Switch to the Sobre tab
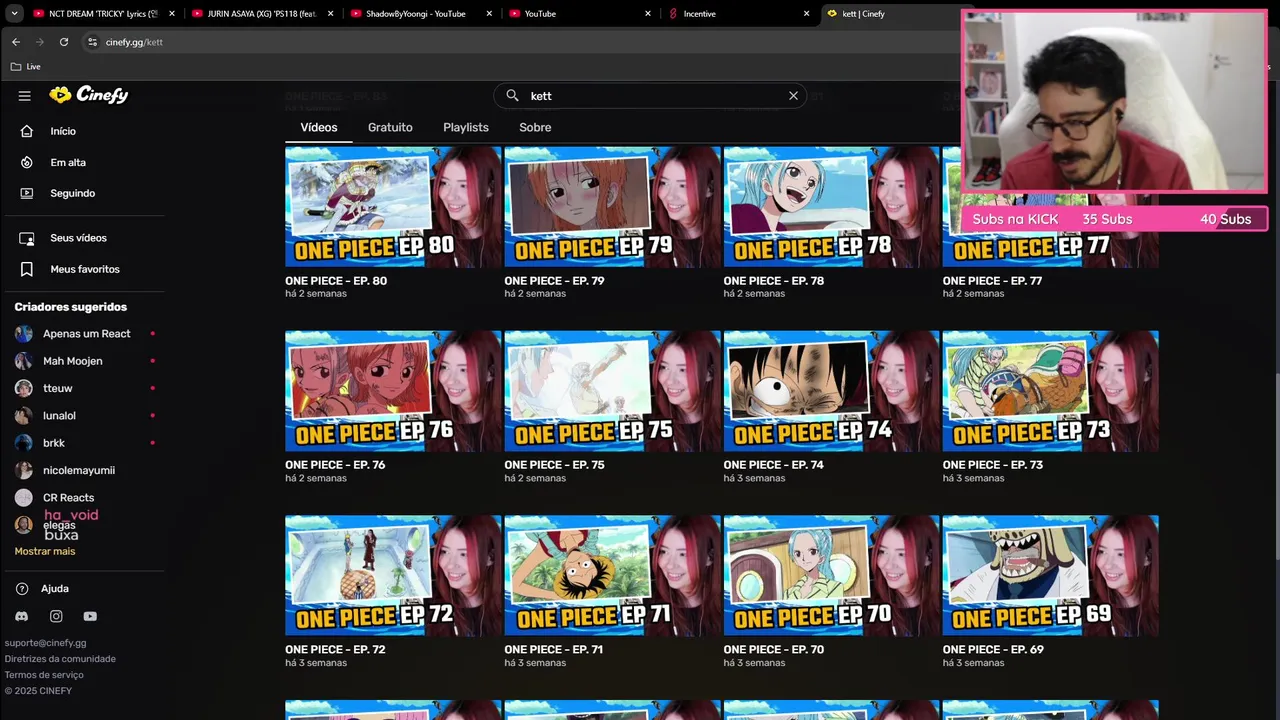The width and height of the screenshot is (1280, 720). 535,128
